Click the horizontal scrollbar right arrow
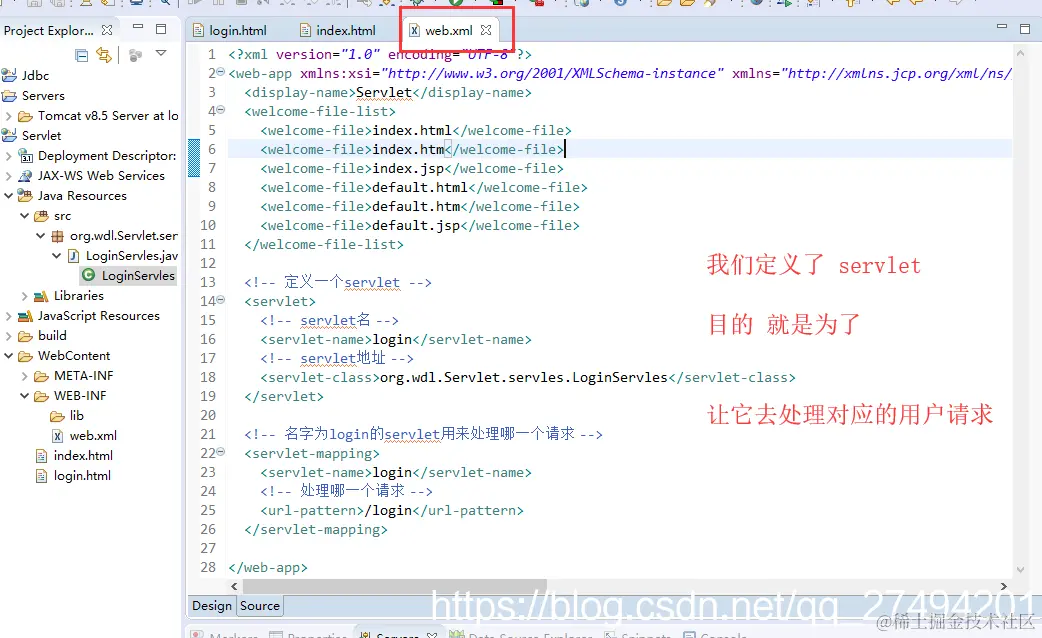Screen dimensions: 1042x638 click(1003, 586)
